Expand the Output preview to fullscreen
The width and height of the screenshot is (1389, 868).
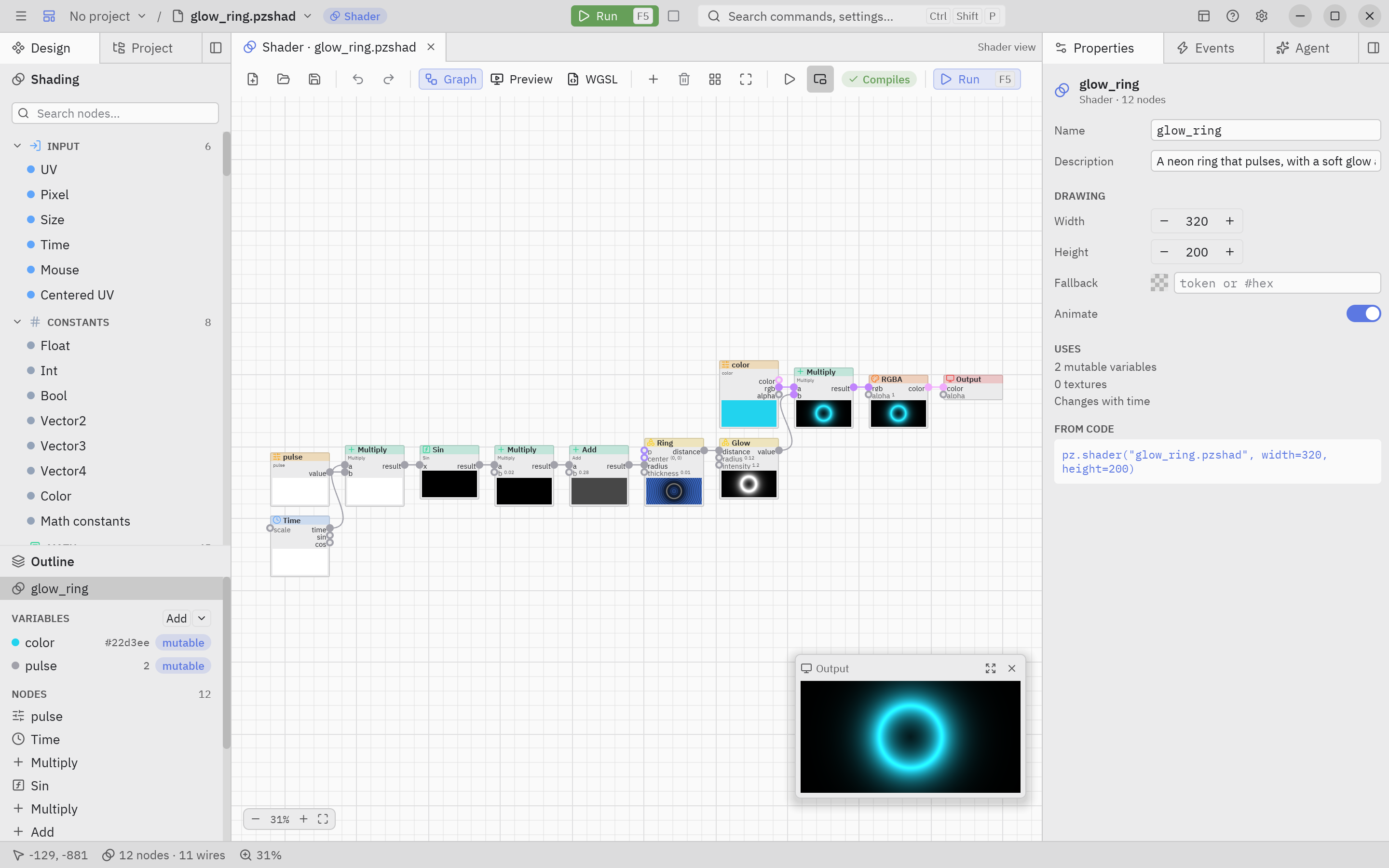[991, 668]
